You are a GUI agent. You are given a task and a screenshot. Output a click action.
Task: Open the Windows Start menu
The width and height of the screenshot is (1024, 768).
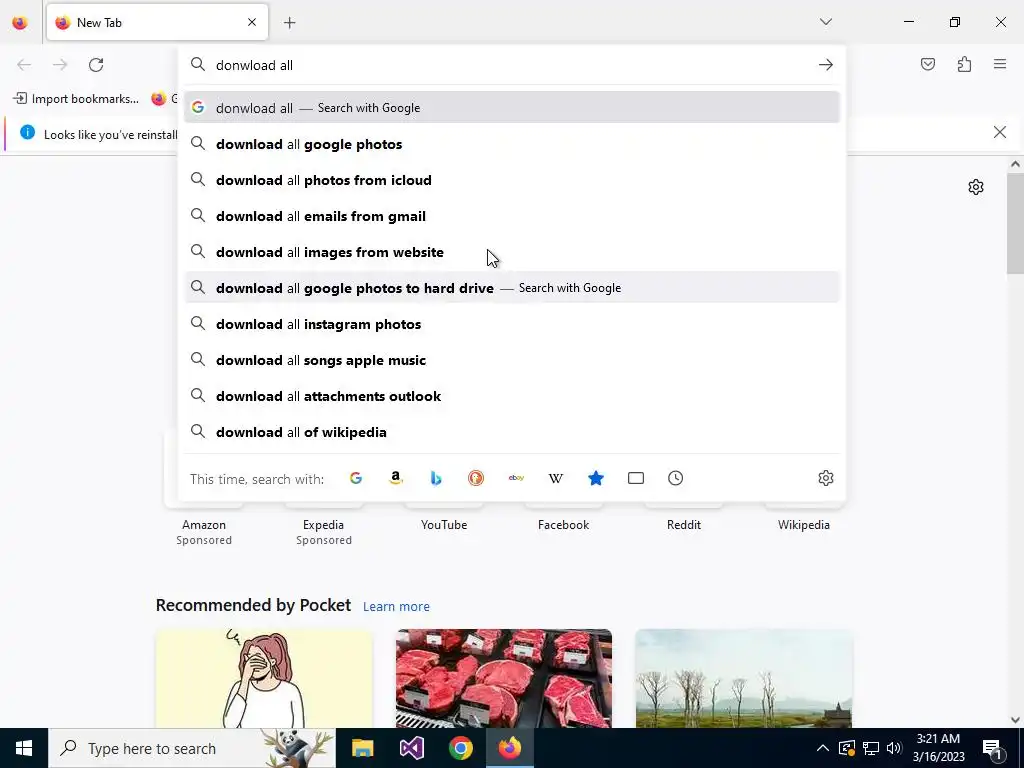[24, 748]
